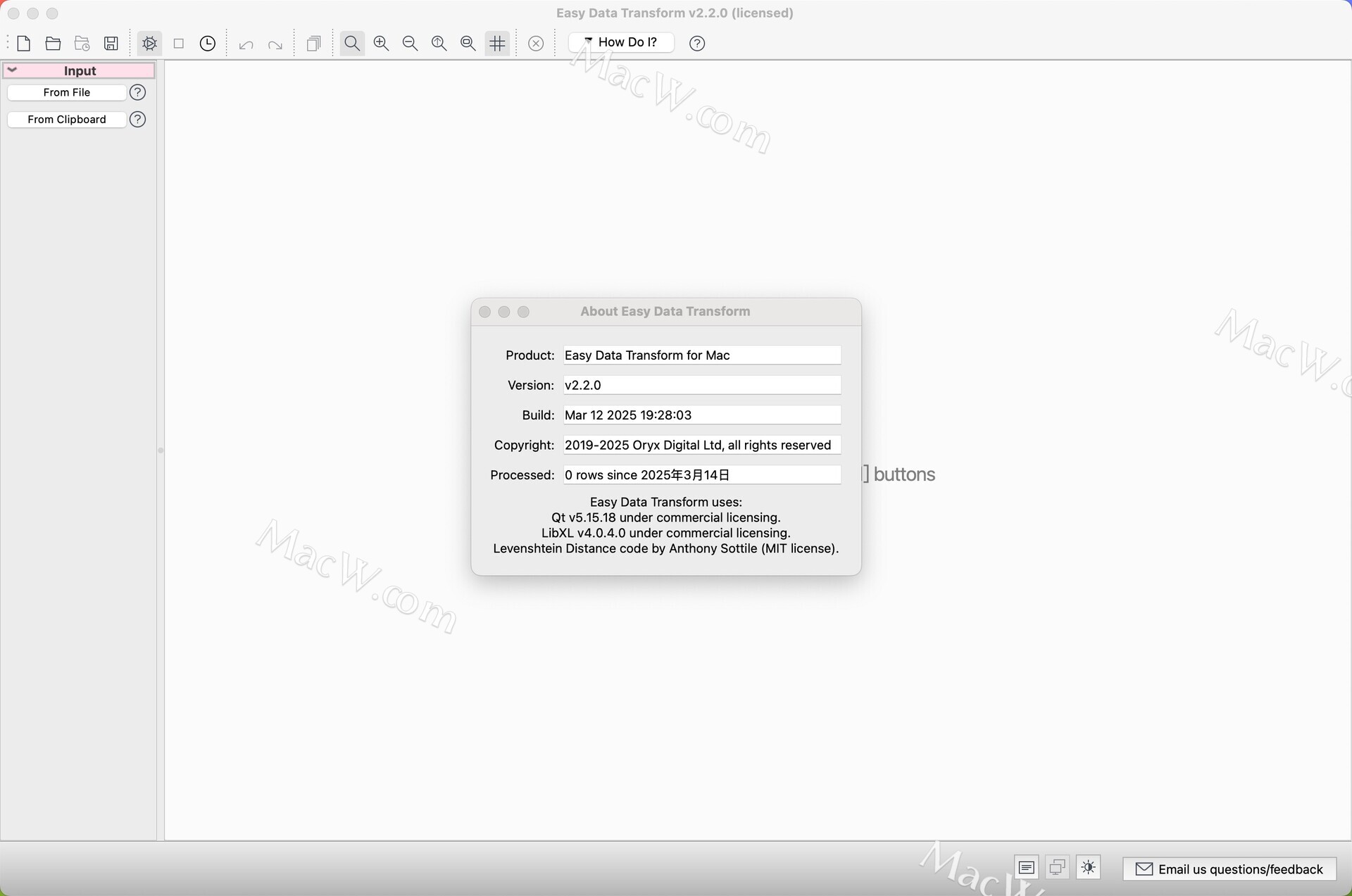Click the left panel splitter handle
Image resolution: width=1352 pixels, height=896 pixels.
pos(161,450)
